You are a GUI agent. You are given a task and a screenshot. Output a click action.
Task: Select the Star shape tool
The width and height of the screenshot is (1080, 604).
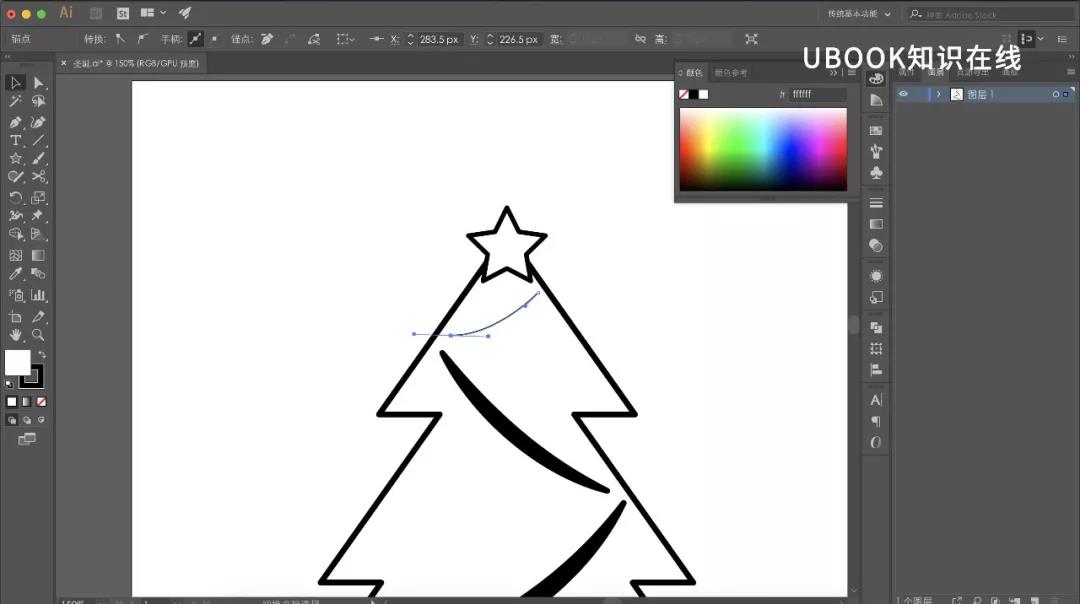[15, 158]
